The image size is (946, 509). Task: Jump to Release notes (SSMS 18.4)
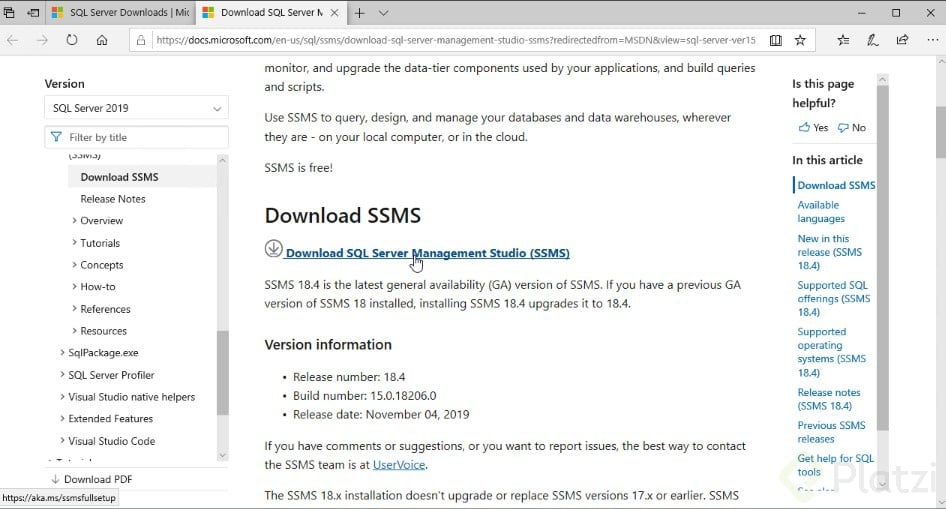829,399
